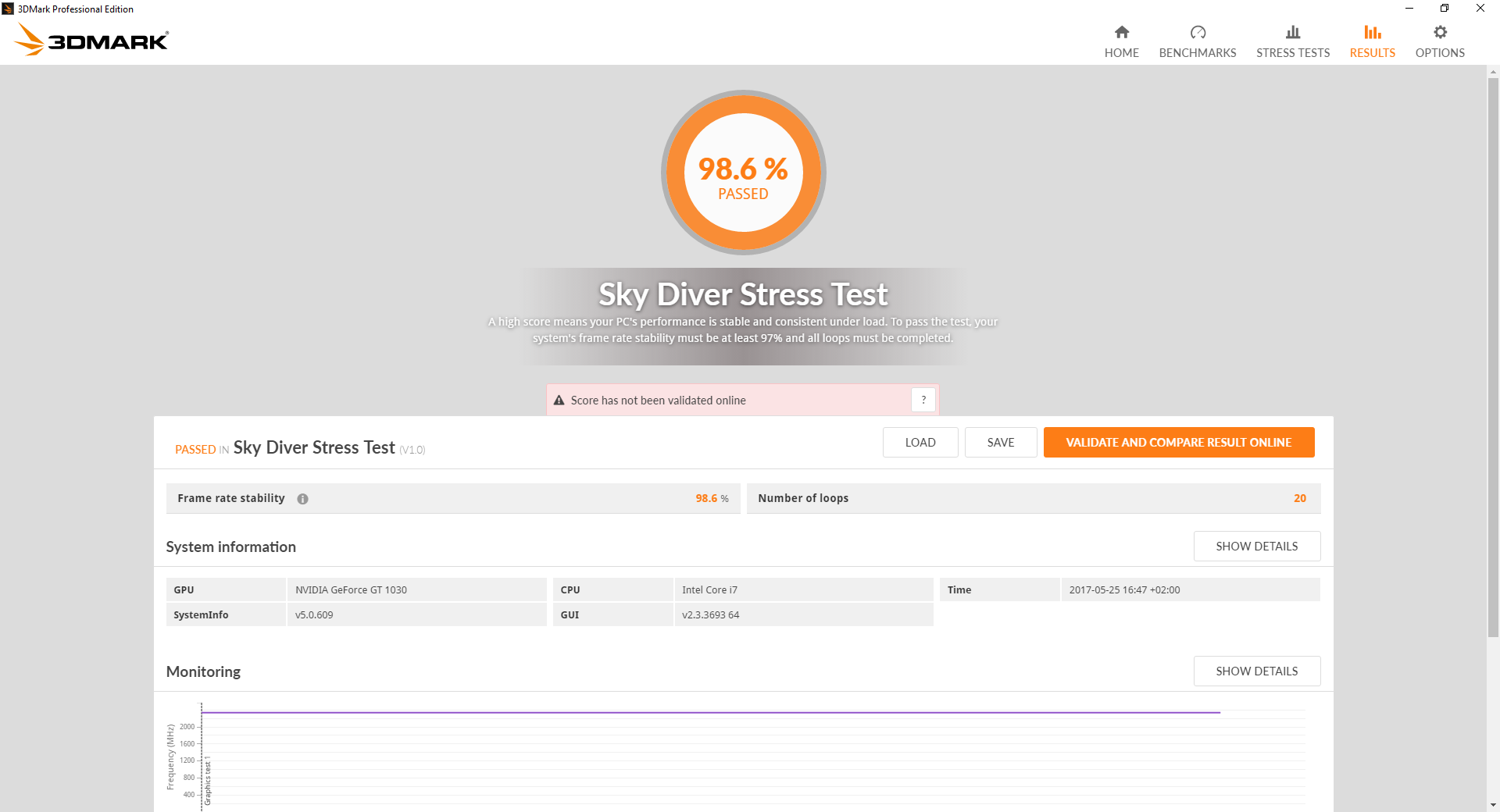Click the Frame rate stability label
This screenshot has height=812, width=1500.
231,498
